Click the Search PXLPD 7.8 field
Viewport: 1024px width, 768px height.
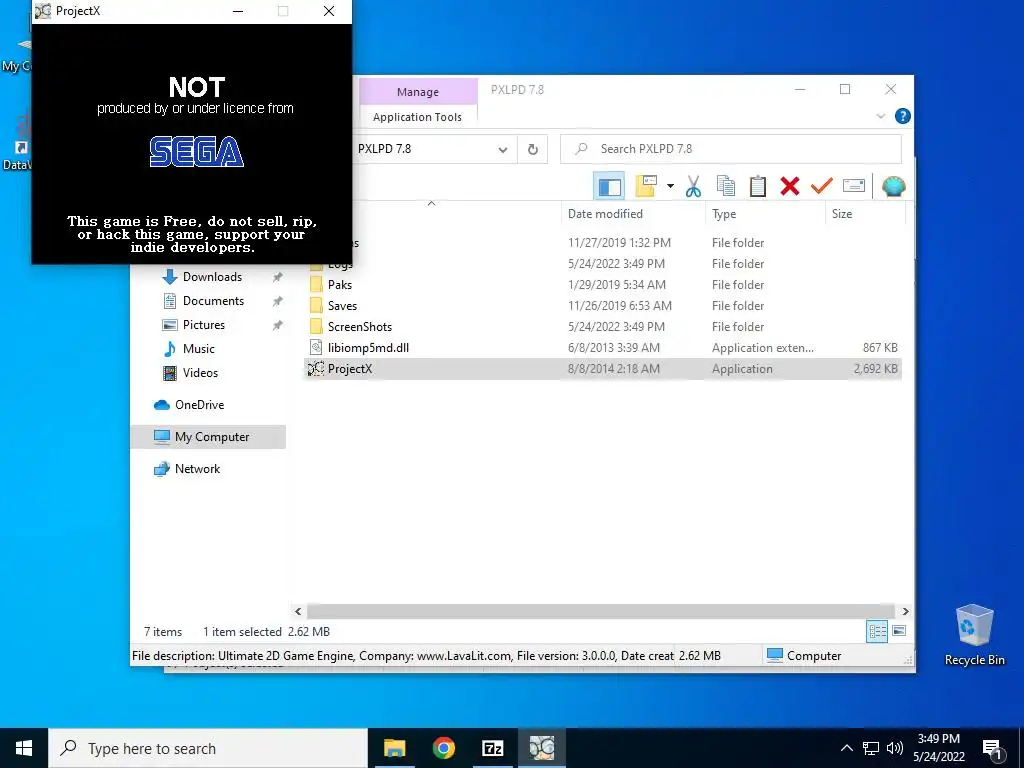731,149
